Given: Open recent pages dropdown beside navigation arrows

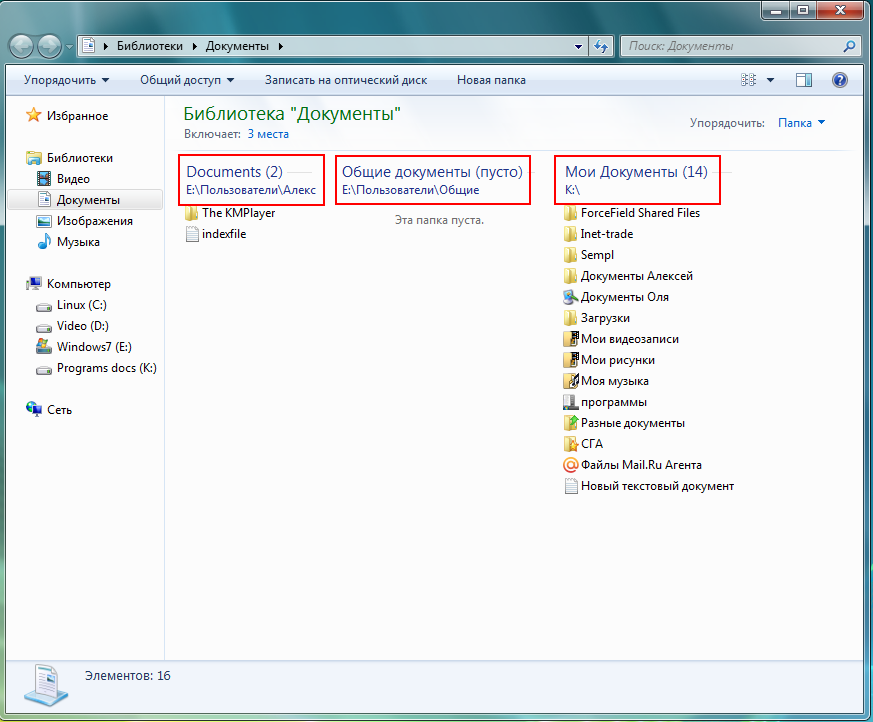Looking at the screenshot, I should (x=69, y=47).
